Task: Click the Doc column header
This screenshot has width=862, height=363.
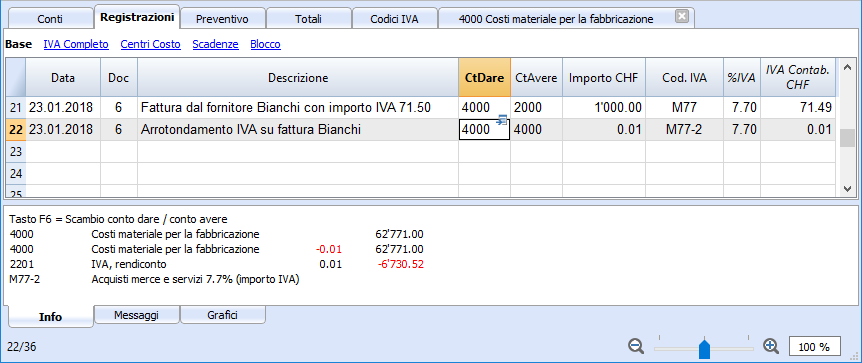Action: (x=119, y=78)
